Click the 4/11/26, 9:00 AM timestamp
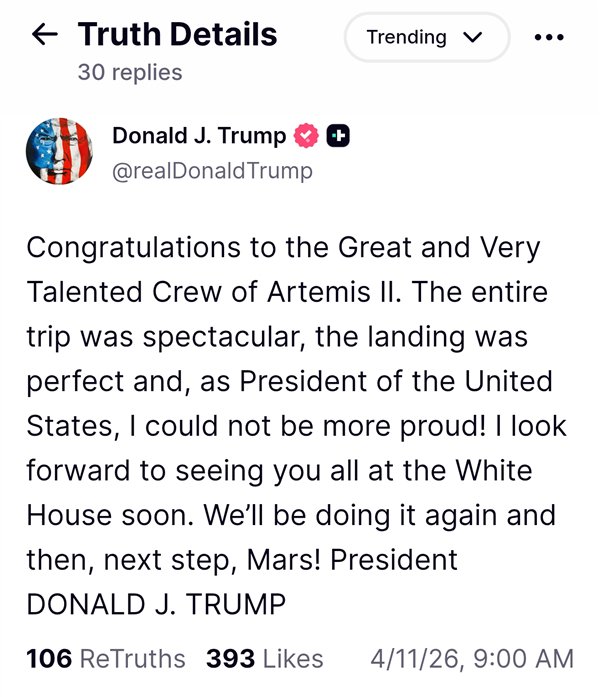This screenshot has height=697, width=600. pos(472,659)
